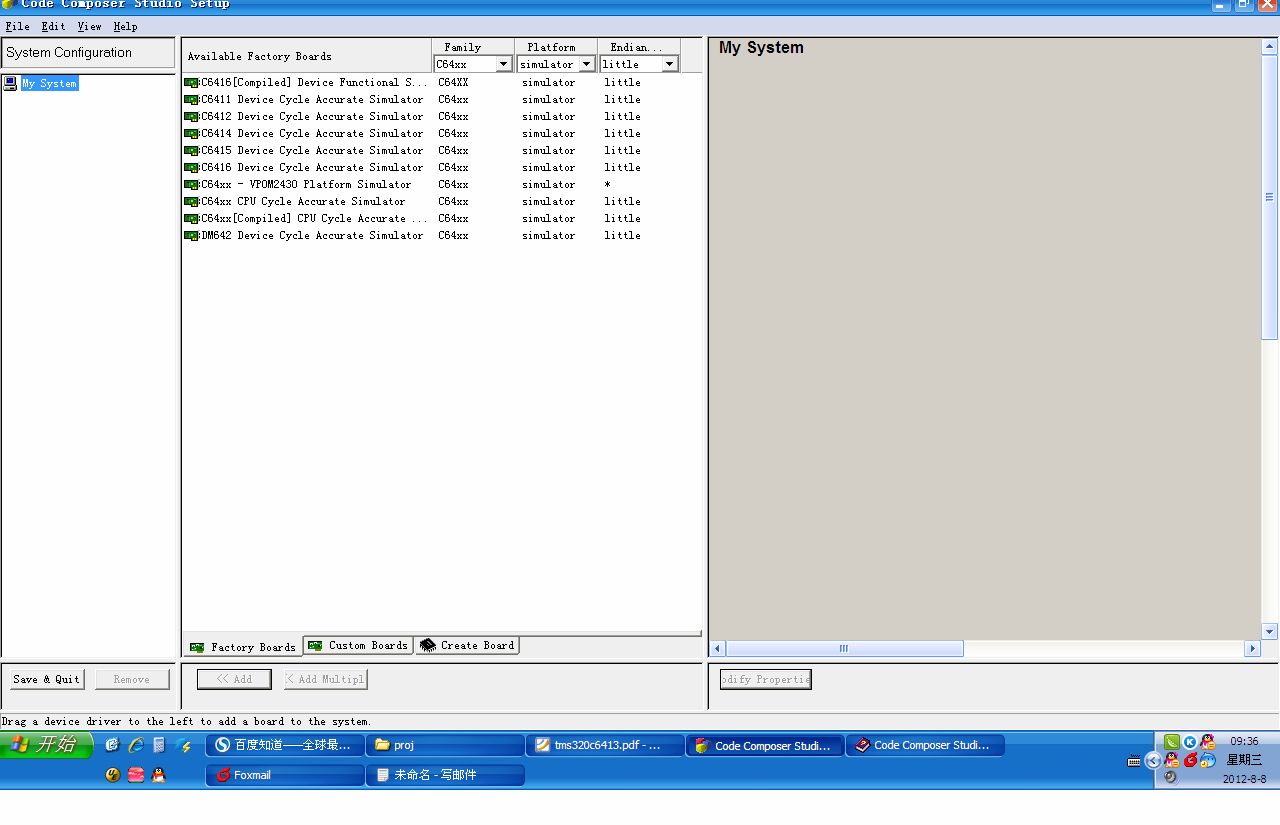This screenshot has width=1280, height=825.
Task: Open the Windows Start button
Action: [46, 745]
